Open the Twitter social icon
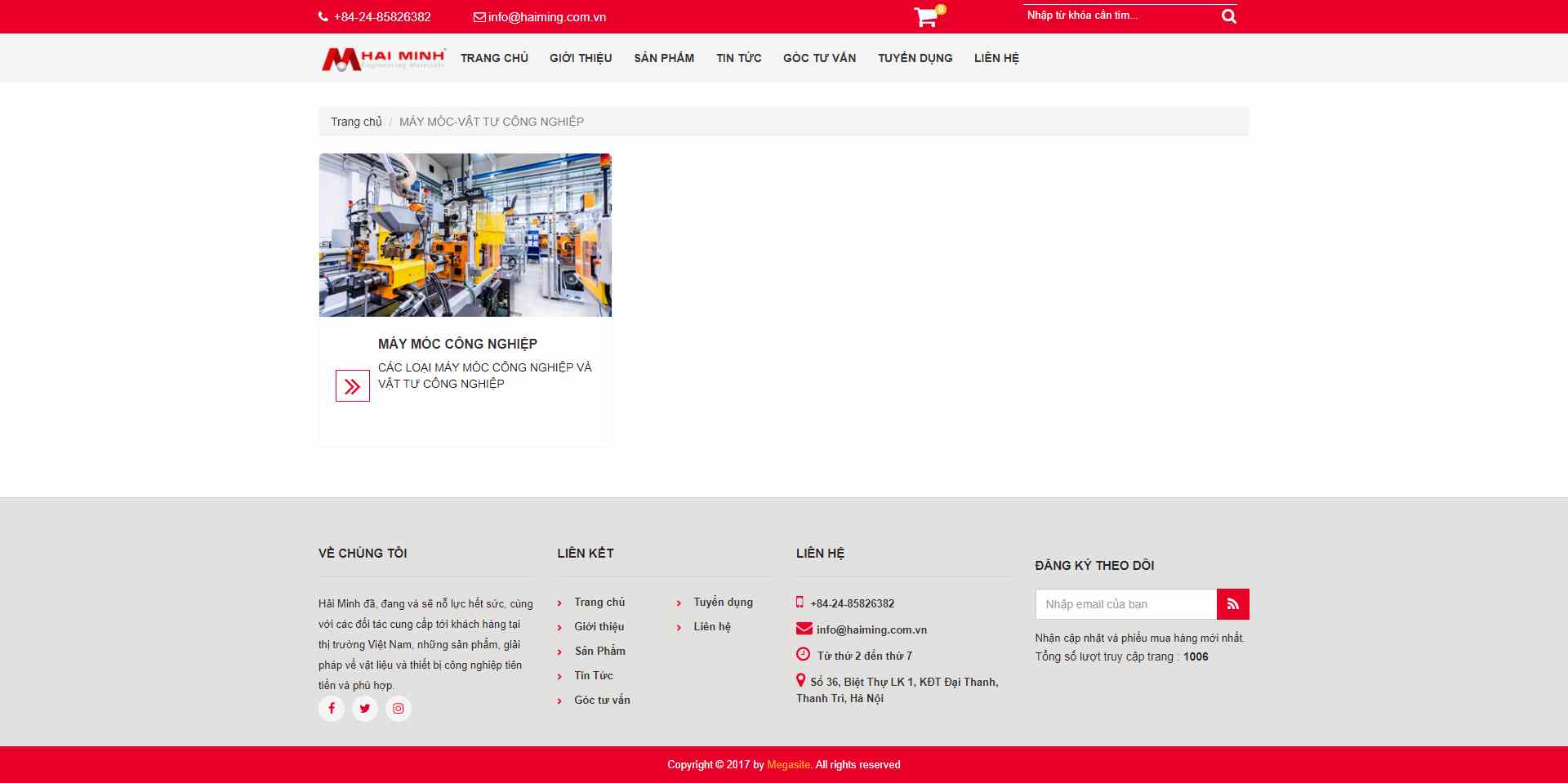 pos(365,708)
